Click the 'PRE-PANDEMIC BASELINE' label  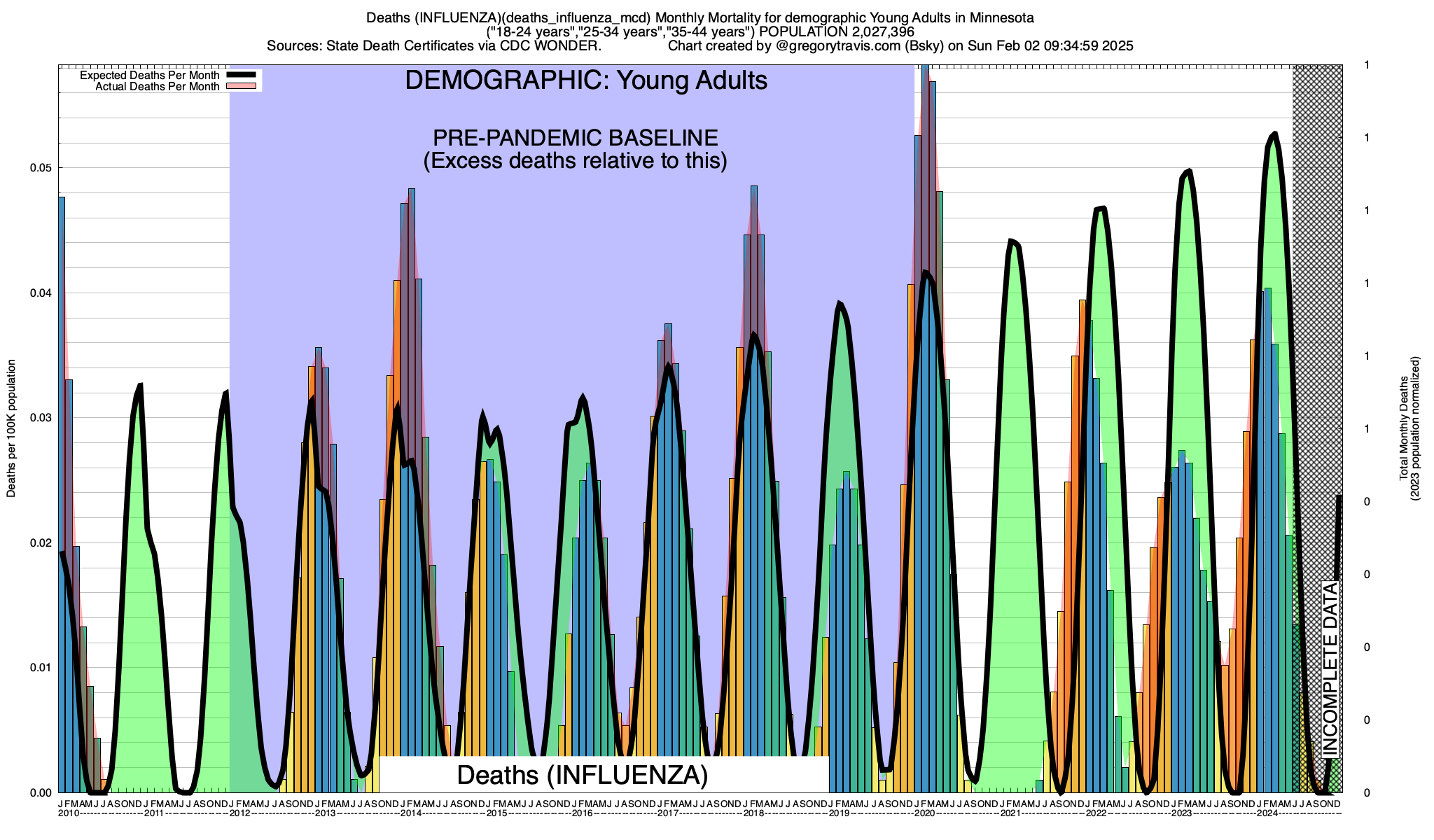(575, 138)
